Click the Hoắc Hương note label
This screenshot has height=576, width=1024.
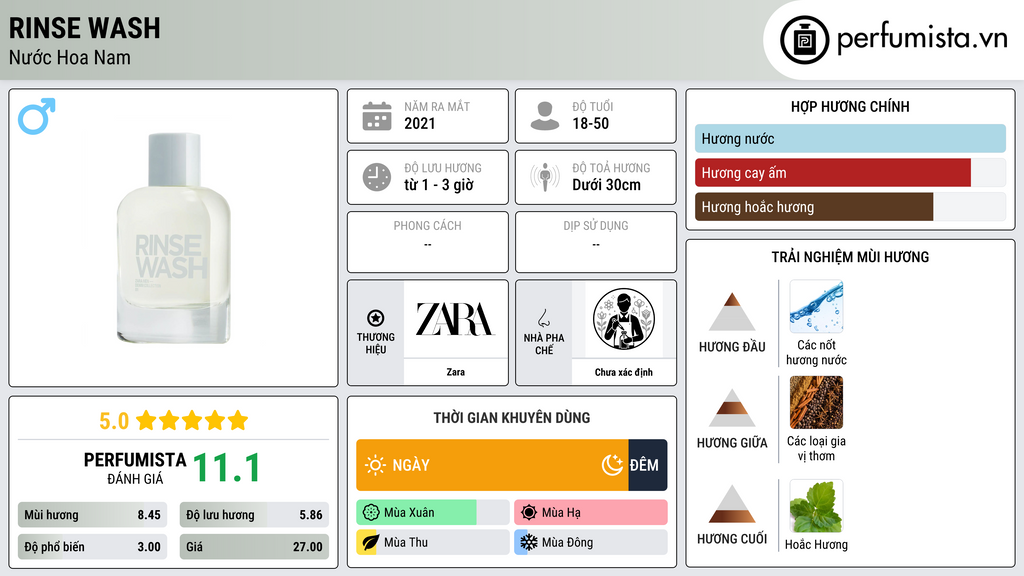click(x=816, y=545)
